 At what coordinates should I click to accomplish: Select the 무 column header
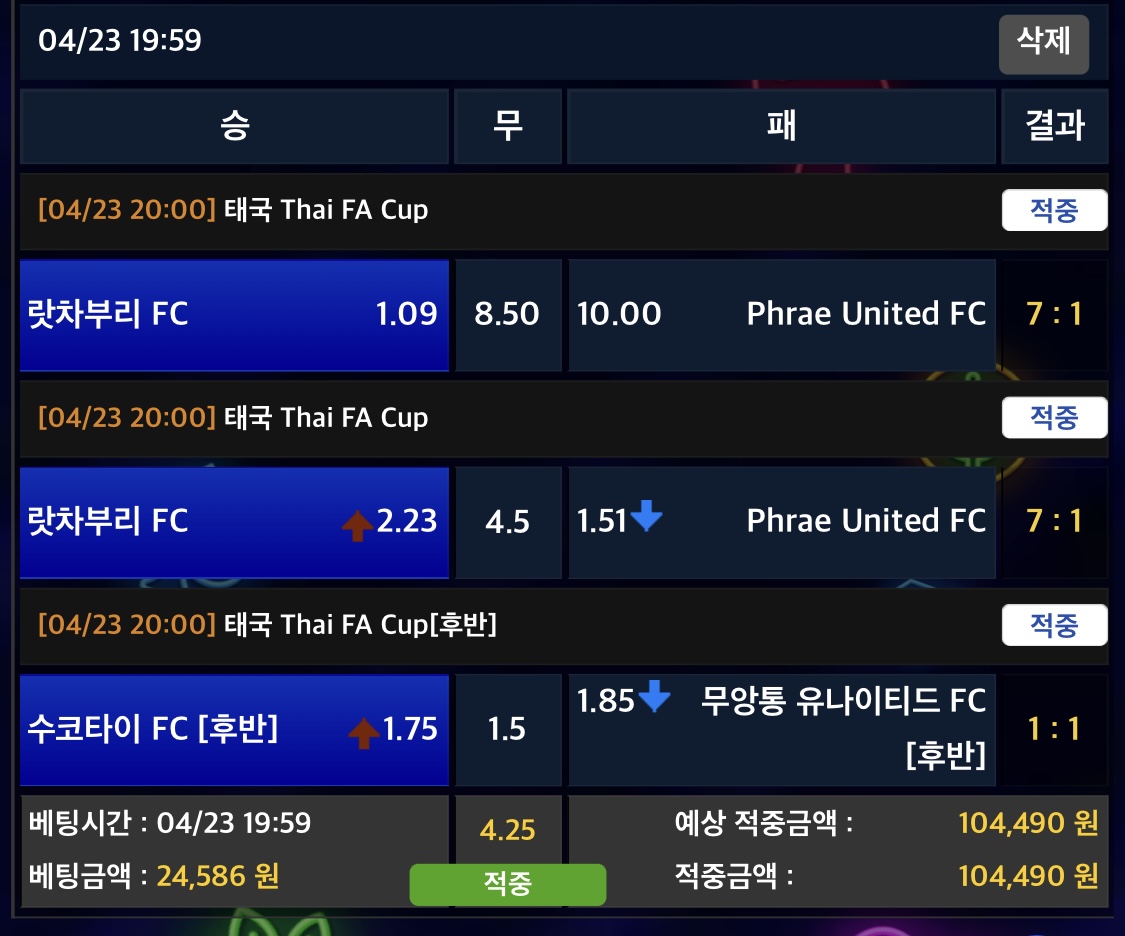pyautogui.click(x=507, y=126)
